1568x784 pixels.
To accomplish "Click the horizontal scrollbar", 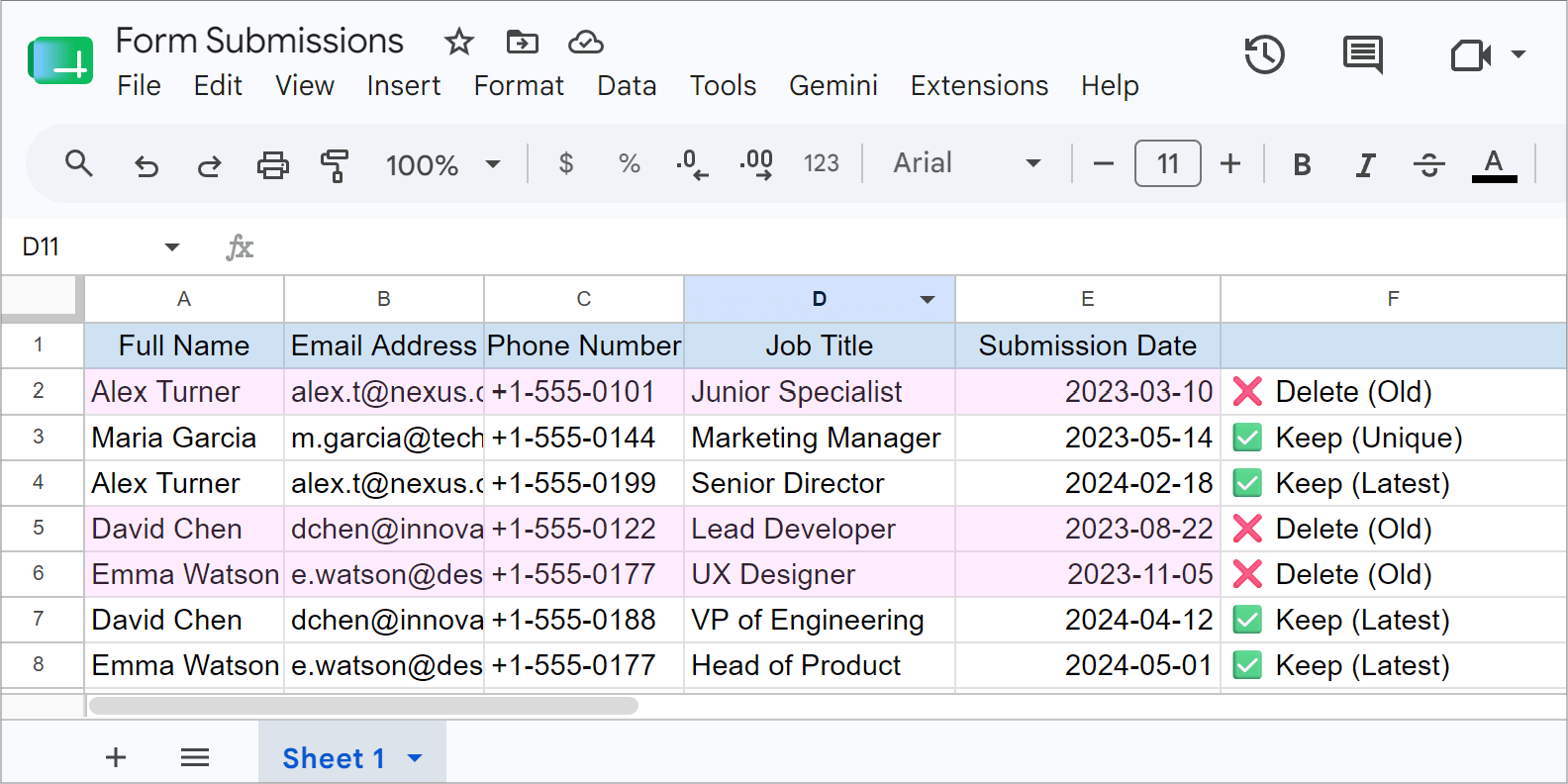I will [x=363, y=706].
